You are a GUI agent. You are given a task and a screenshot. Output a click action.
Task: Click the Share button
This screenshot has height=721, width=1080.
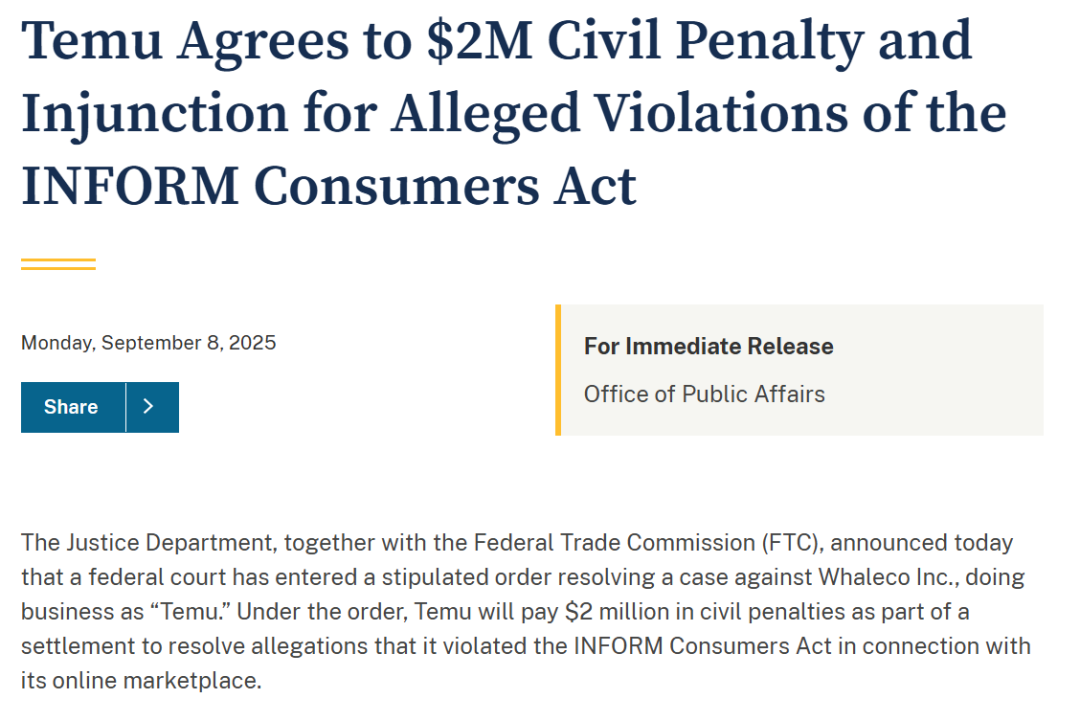(72, 407)
